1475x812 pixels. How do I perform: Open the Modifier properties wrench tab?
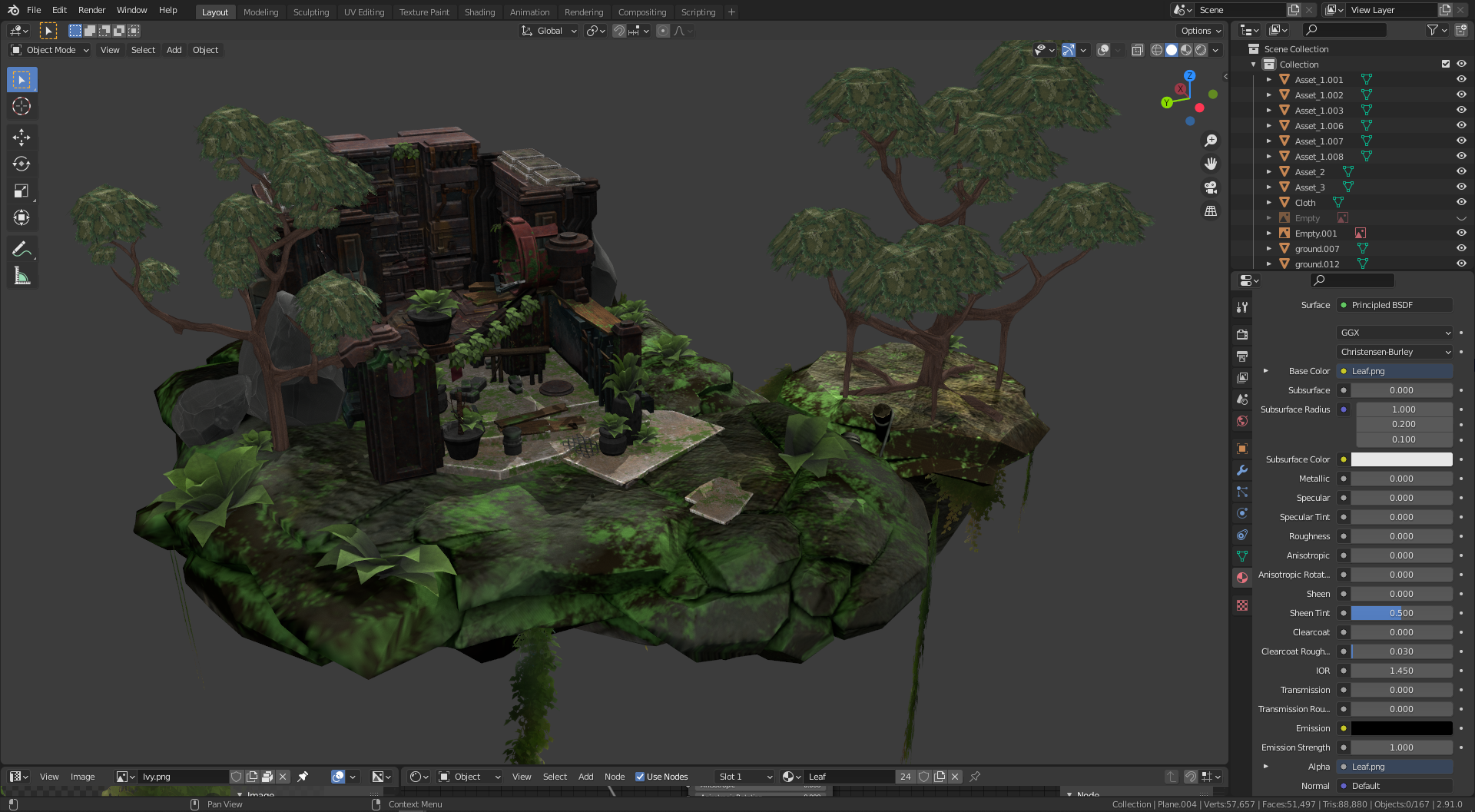pos(1242,469)
